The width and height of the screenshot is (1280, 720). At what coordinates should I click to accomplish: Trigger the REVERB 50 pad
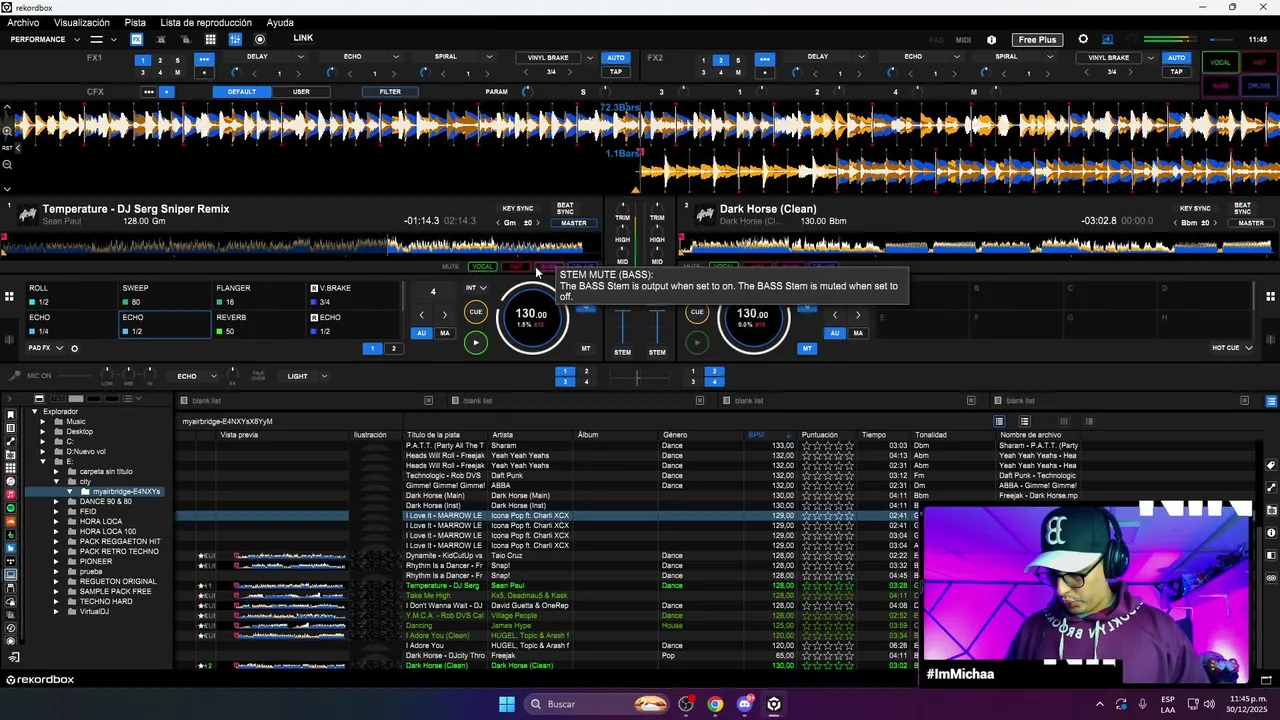[258, 324]
